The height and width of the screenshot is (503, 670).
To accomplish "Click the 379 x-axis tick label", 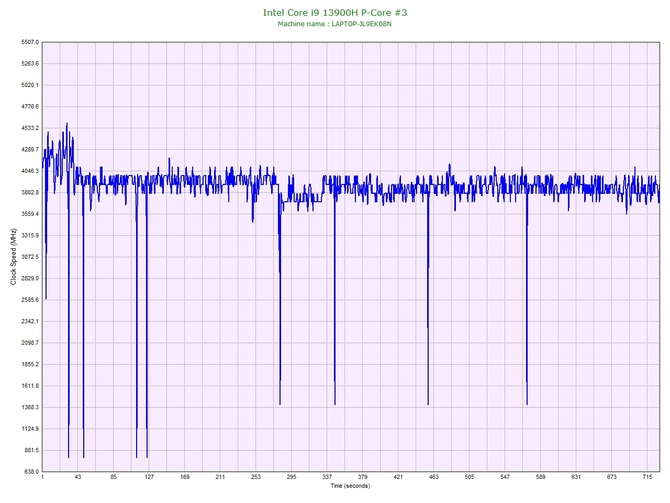I will tap(363, 477).
